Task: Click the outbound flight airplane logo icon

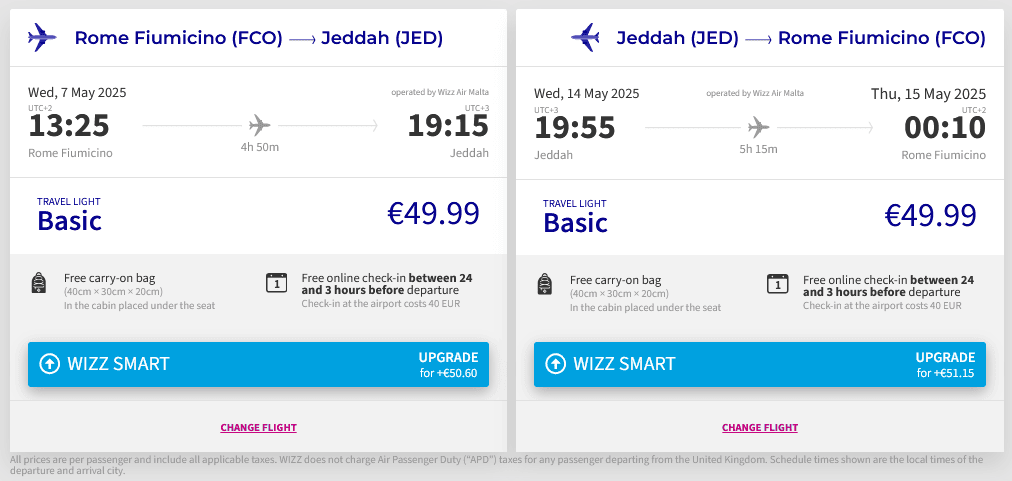Action: pos(43,38)
